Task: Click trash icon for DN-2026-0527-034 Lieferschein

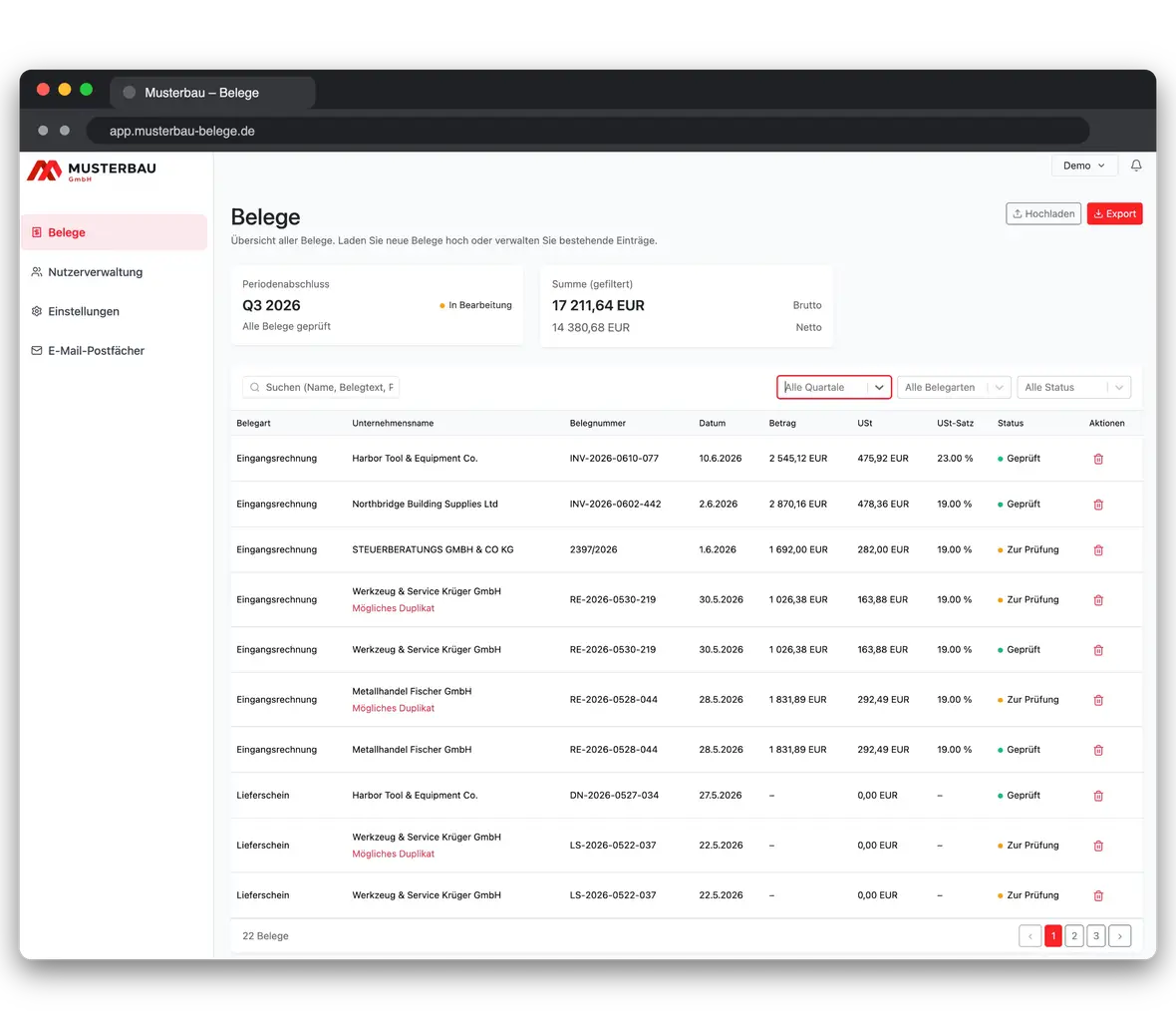Action: (x=1098, y=796)
